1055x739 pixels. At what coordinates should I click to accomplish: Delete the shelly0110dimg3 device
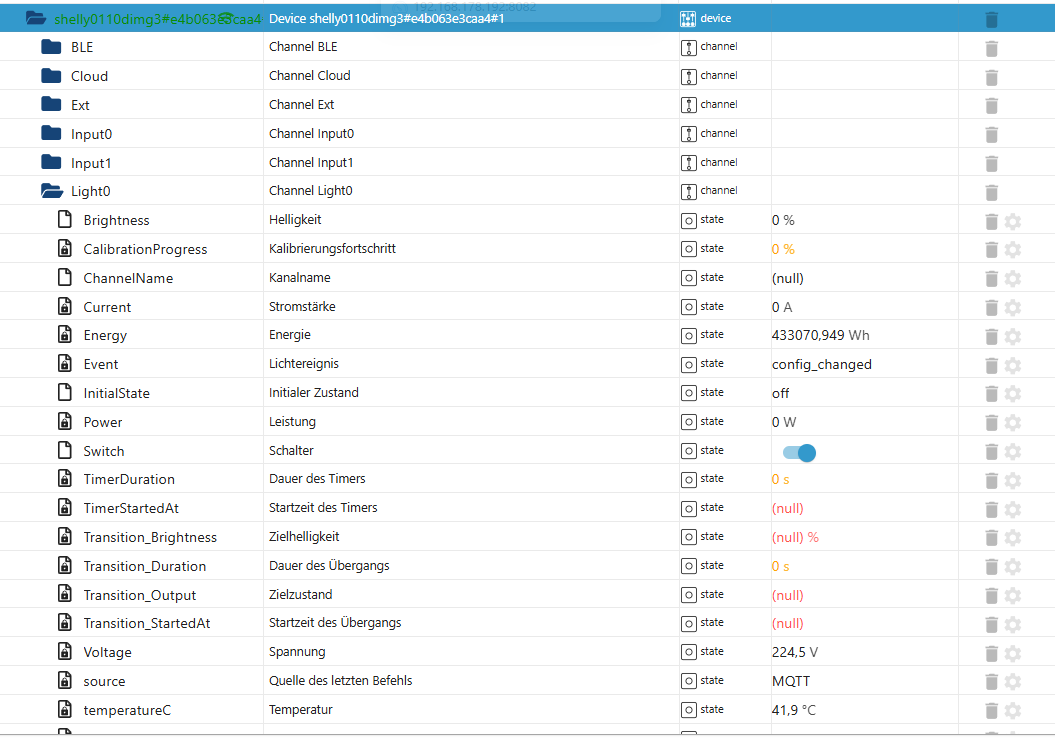pos(991,19)
